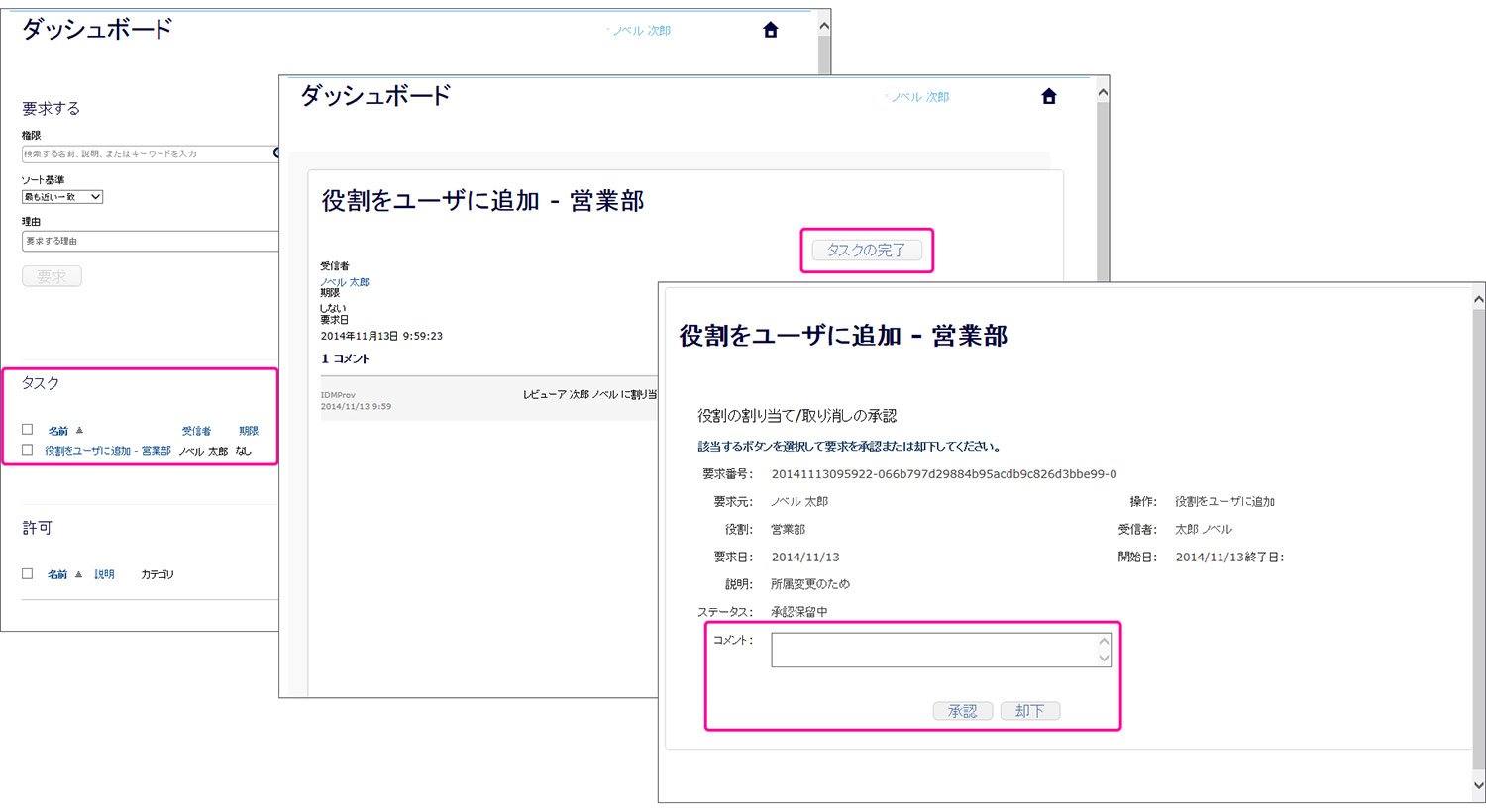Click the 承認保留中 status text

coord(798,612)
